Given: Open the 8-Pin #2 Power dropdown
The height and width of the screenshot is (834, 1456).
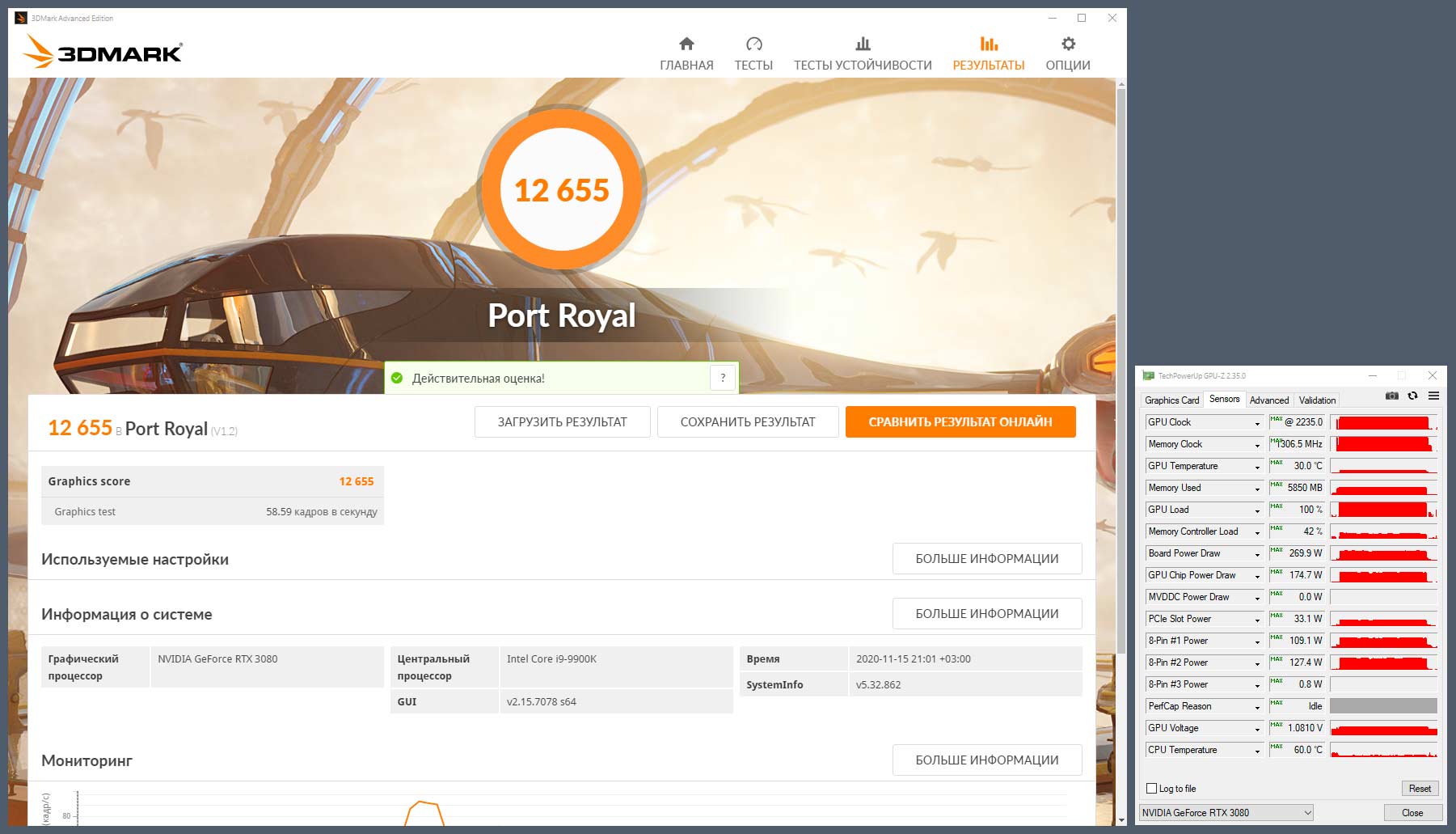Looking at the screenshot, I should pyautogui.click(x=1257, y=663).
